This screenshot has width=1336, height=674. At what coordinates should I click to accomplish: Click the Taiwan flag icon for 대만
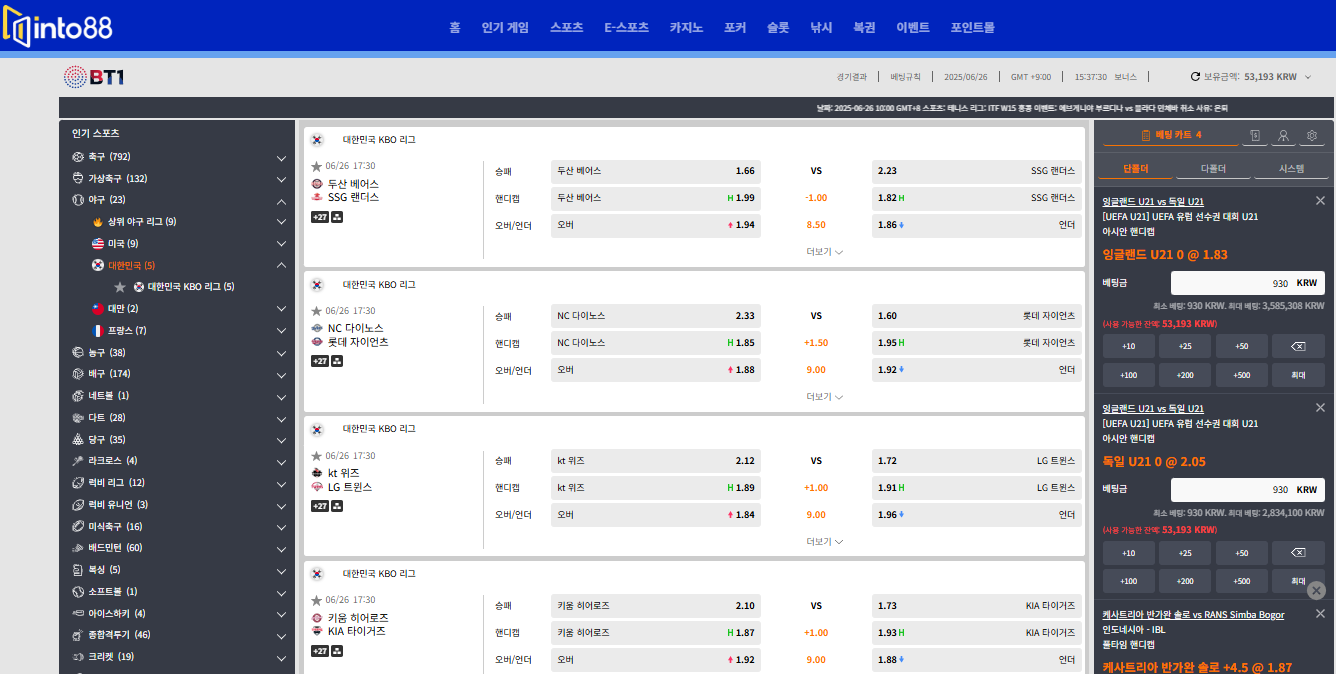coord(98,309)
